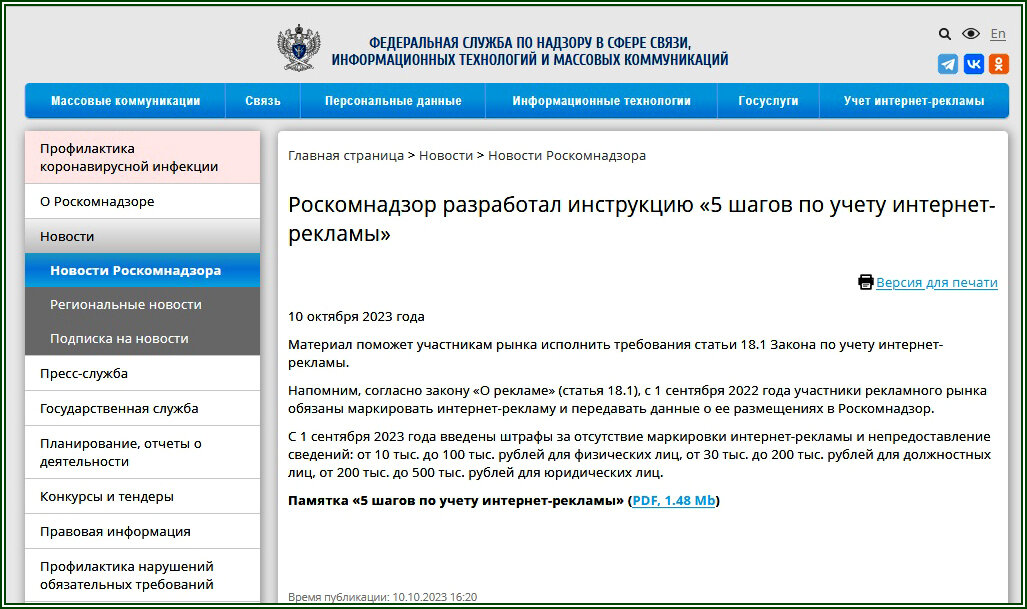Open the Связь menu
This screenshot has width=1027, height=609.
tap(263, 101)
